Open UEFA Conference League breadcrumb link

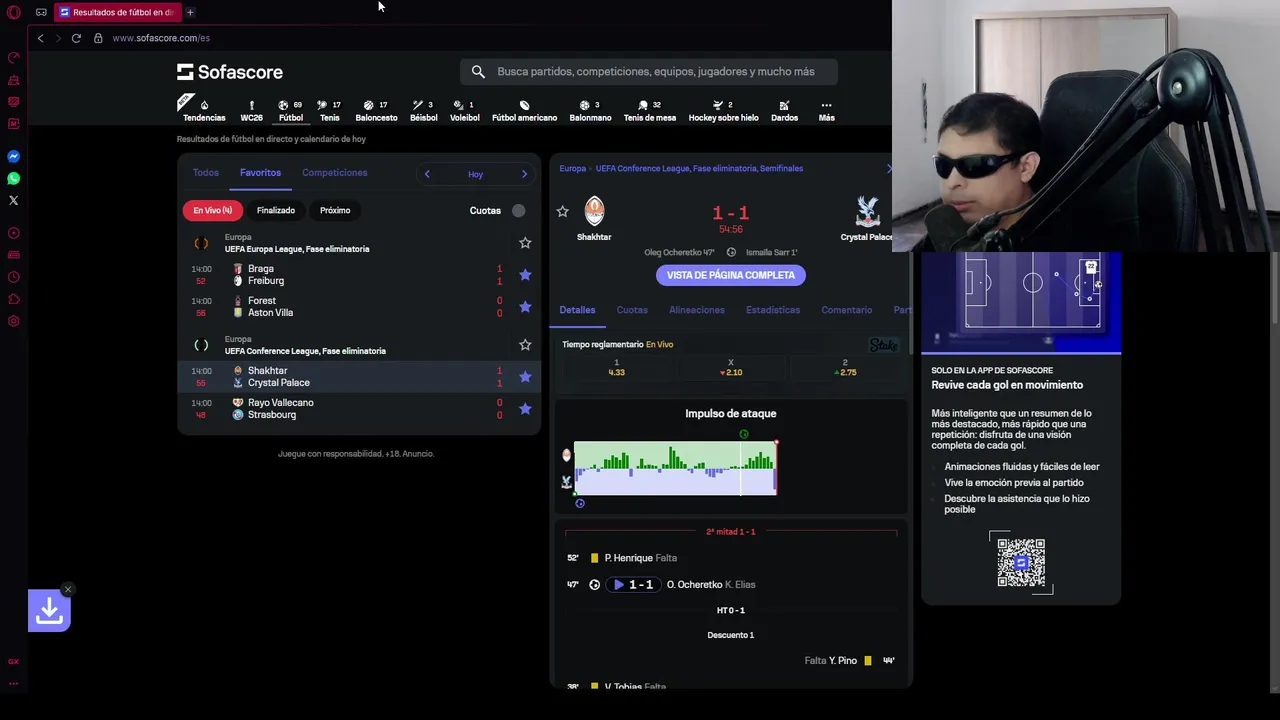pyautogui.click(x=698, y=169)
